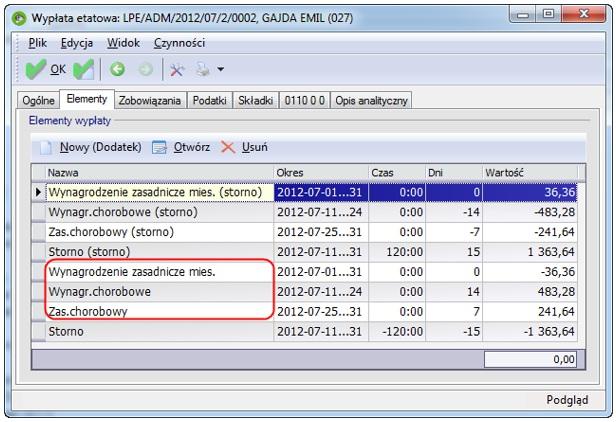
Task: Click the red X delete icon
Action: coord(228,147)
